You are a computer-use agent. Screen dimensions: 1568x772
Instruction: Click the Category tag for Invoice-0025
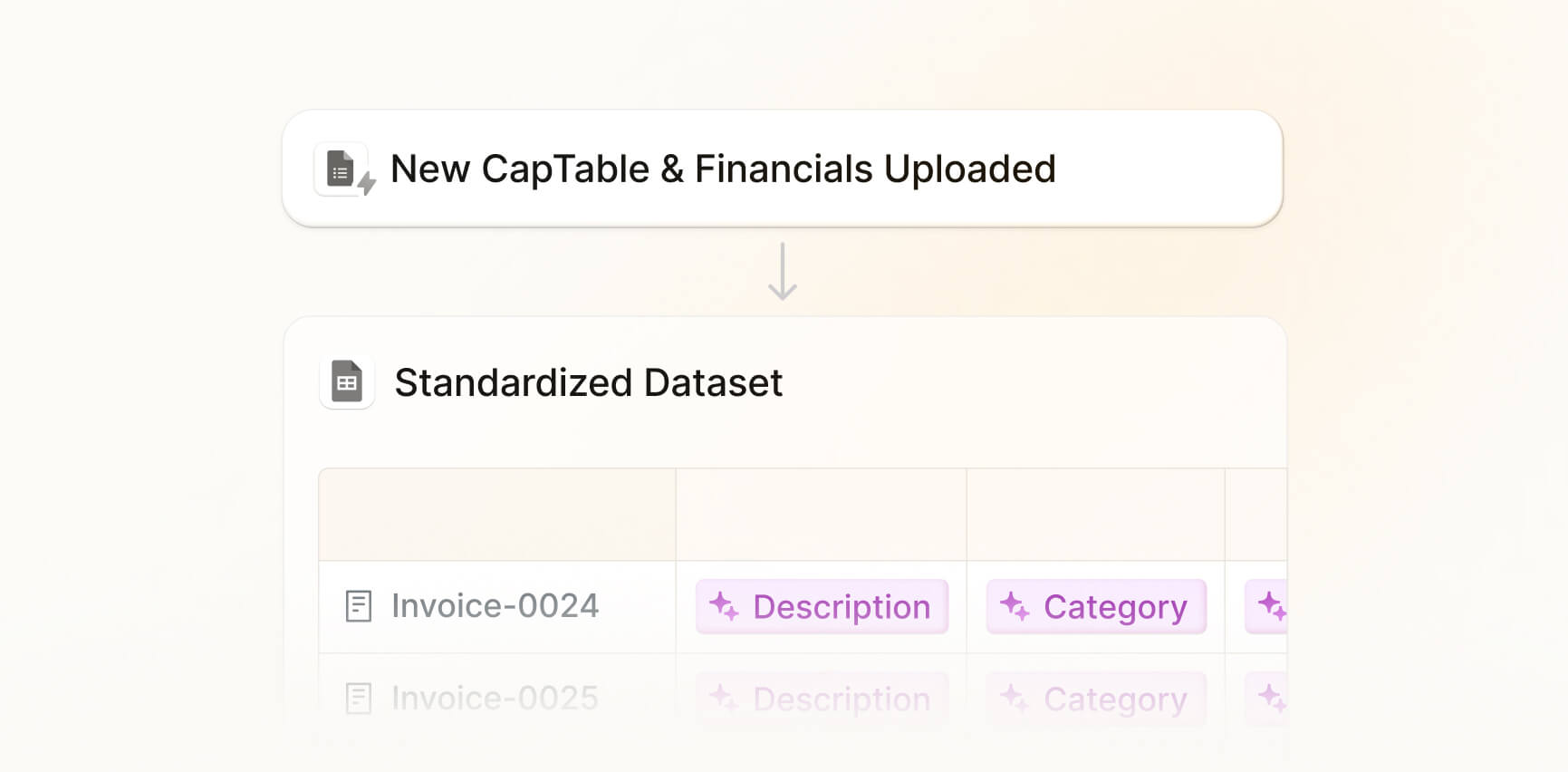click(1096, 700)
